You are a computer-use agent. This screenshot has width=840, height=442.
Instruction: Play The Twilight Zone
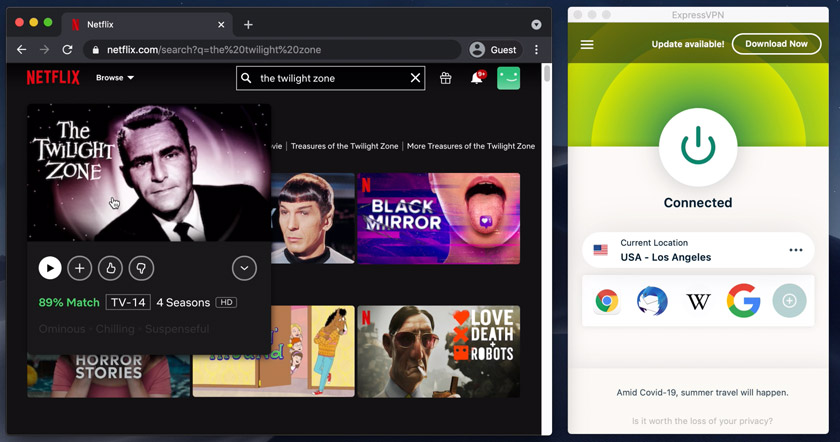pos(49,268)
